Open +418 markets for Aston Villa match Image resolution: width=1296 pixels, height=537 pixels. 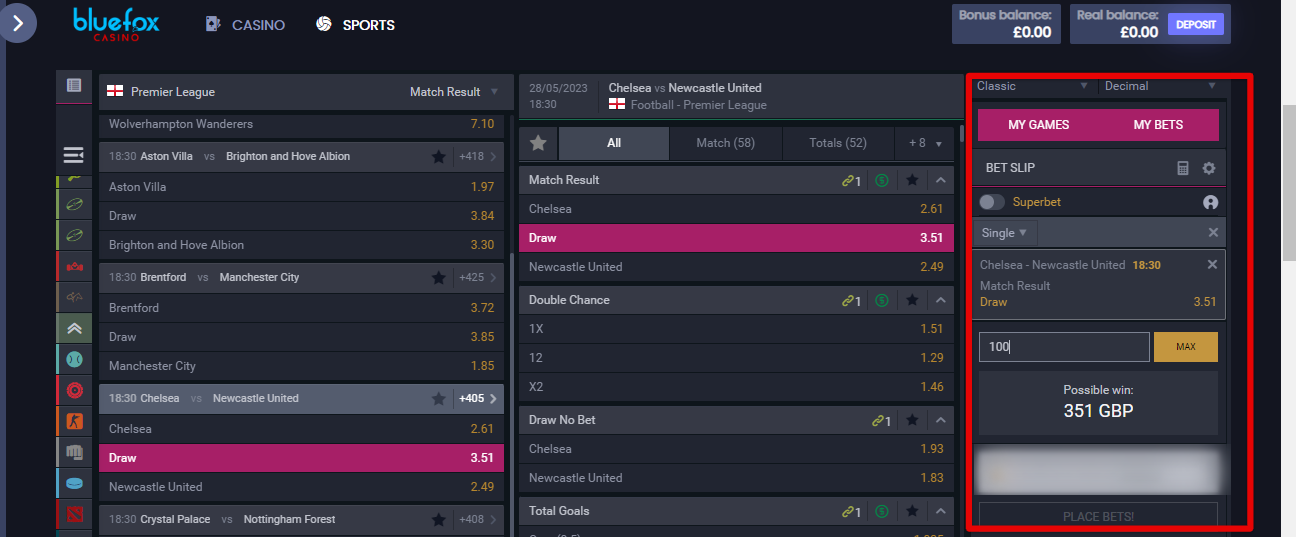coord(477,157)
